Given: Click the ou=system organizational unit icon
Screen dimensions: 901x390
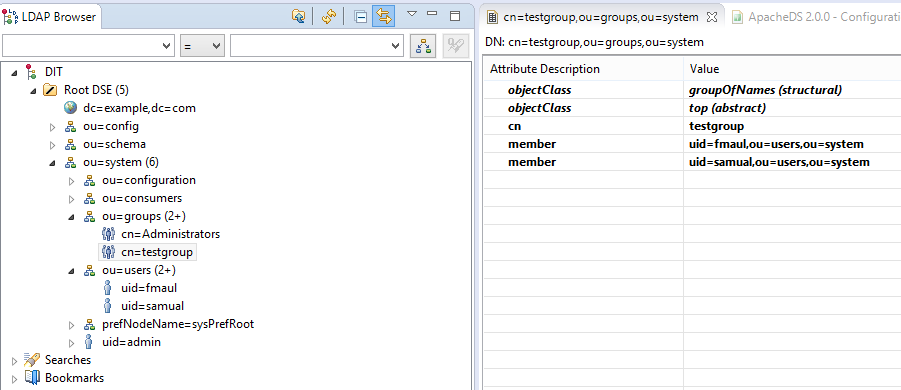Looking at the screenshot, I should pos(70,163).
